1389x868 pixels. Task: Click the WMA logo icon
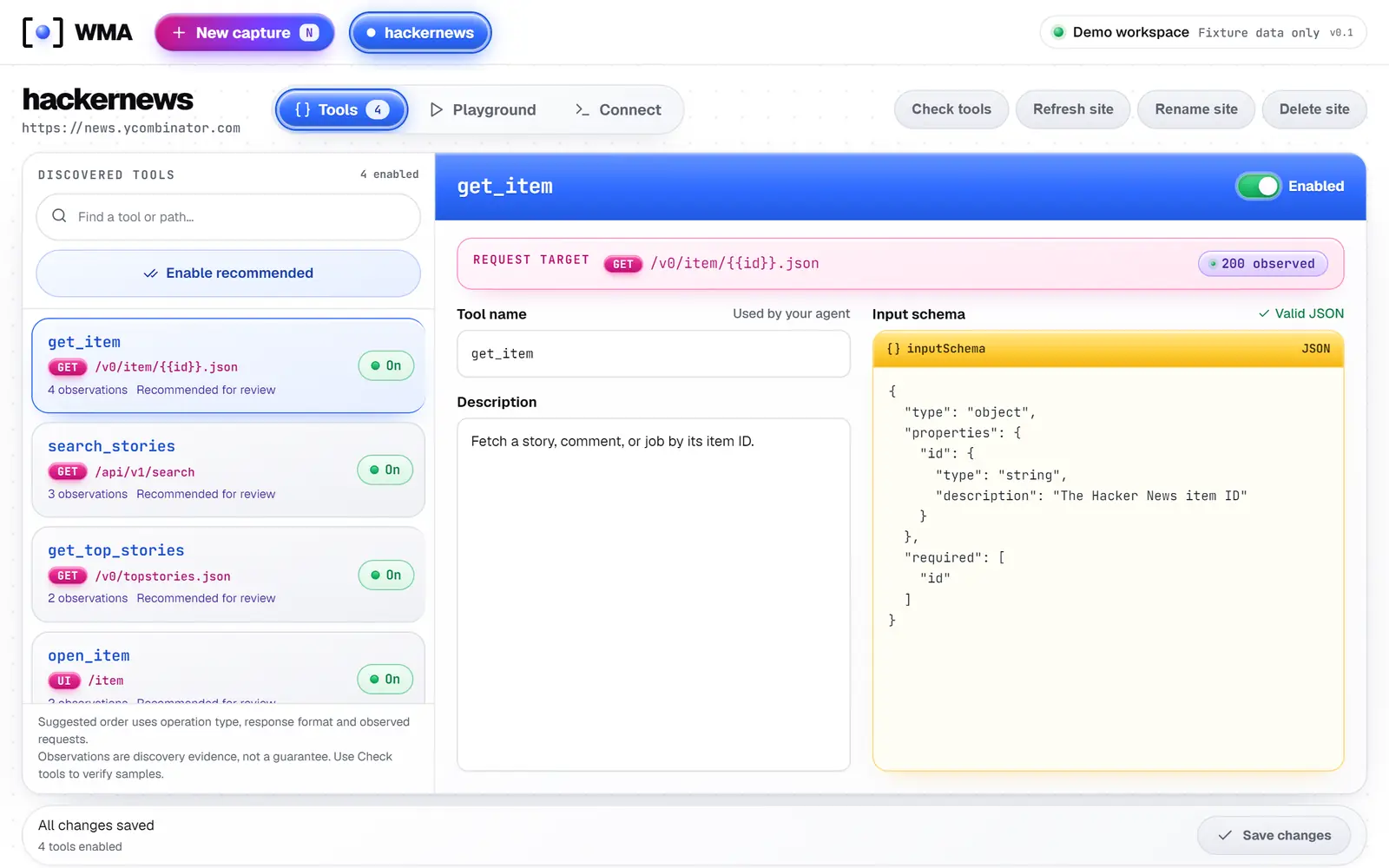43,32
